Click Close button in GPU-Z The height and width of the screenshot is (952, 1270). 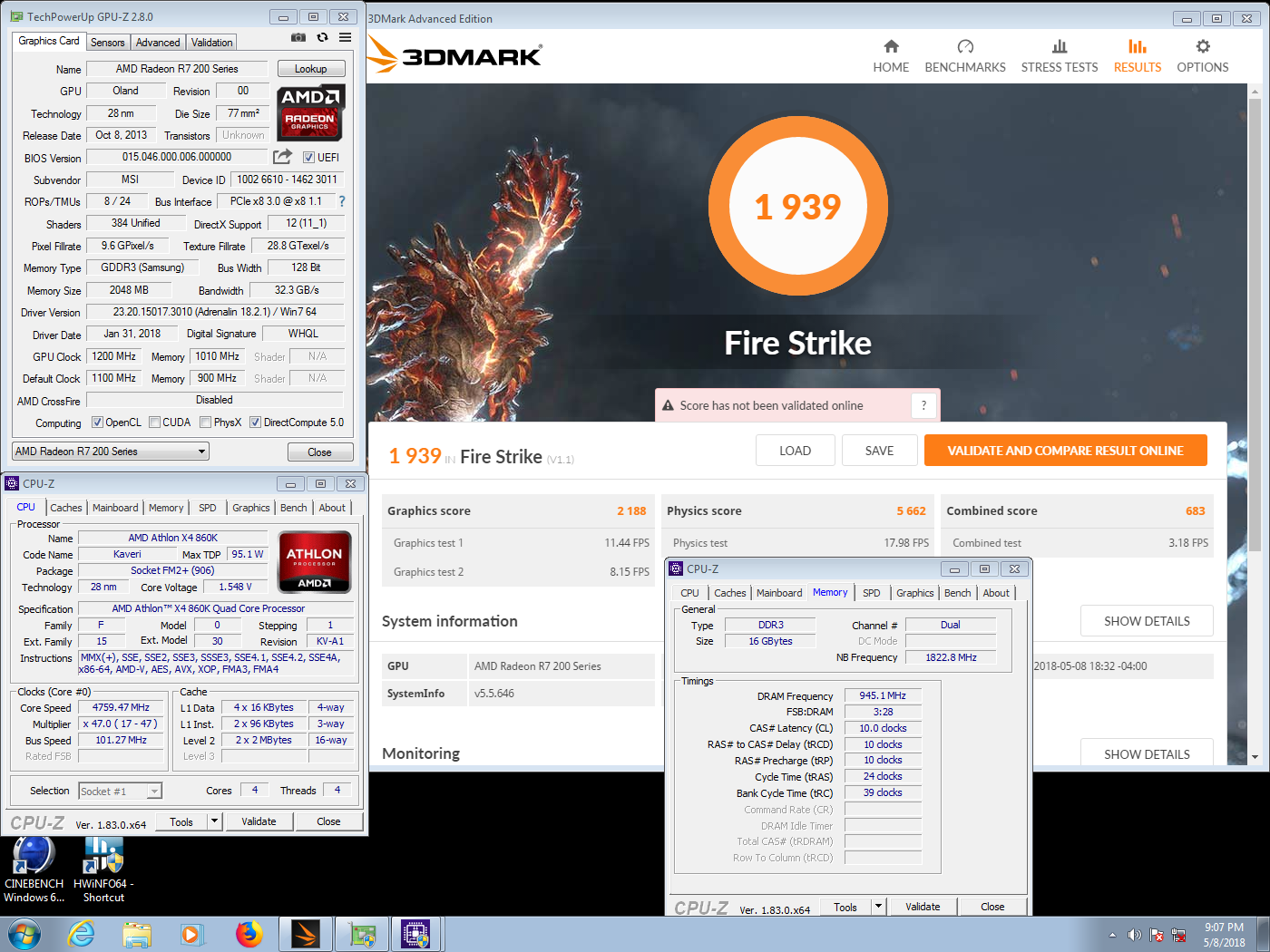(x=319, y=452)
